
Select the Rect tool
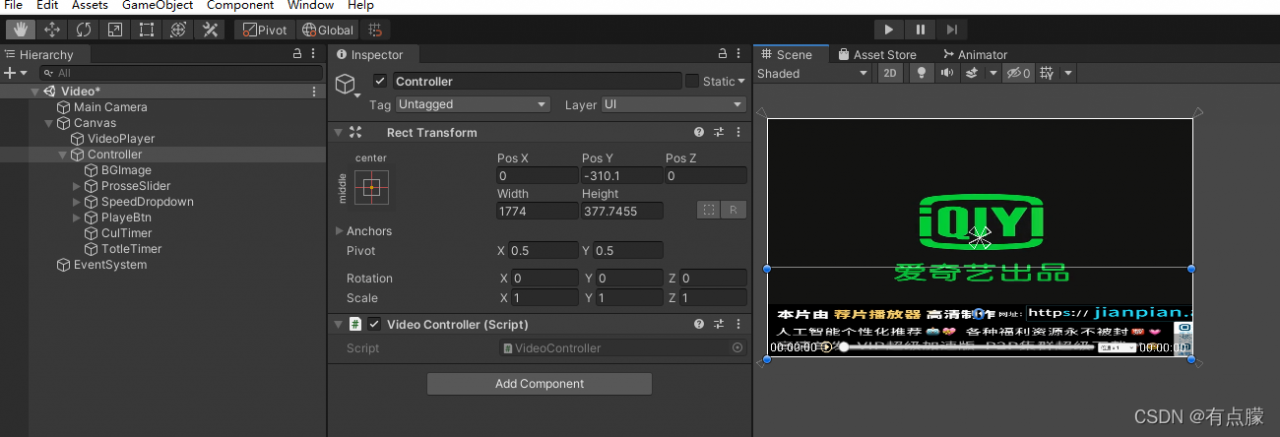point(147,30)
